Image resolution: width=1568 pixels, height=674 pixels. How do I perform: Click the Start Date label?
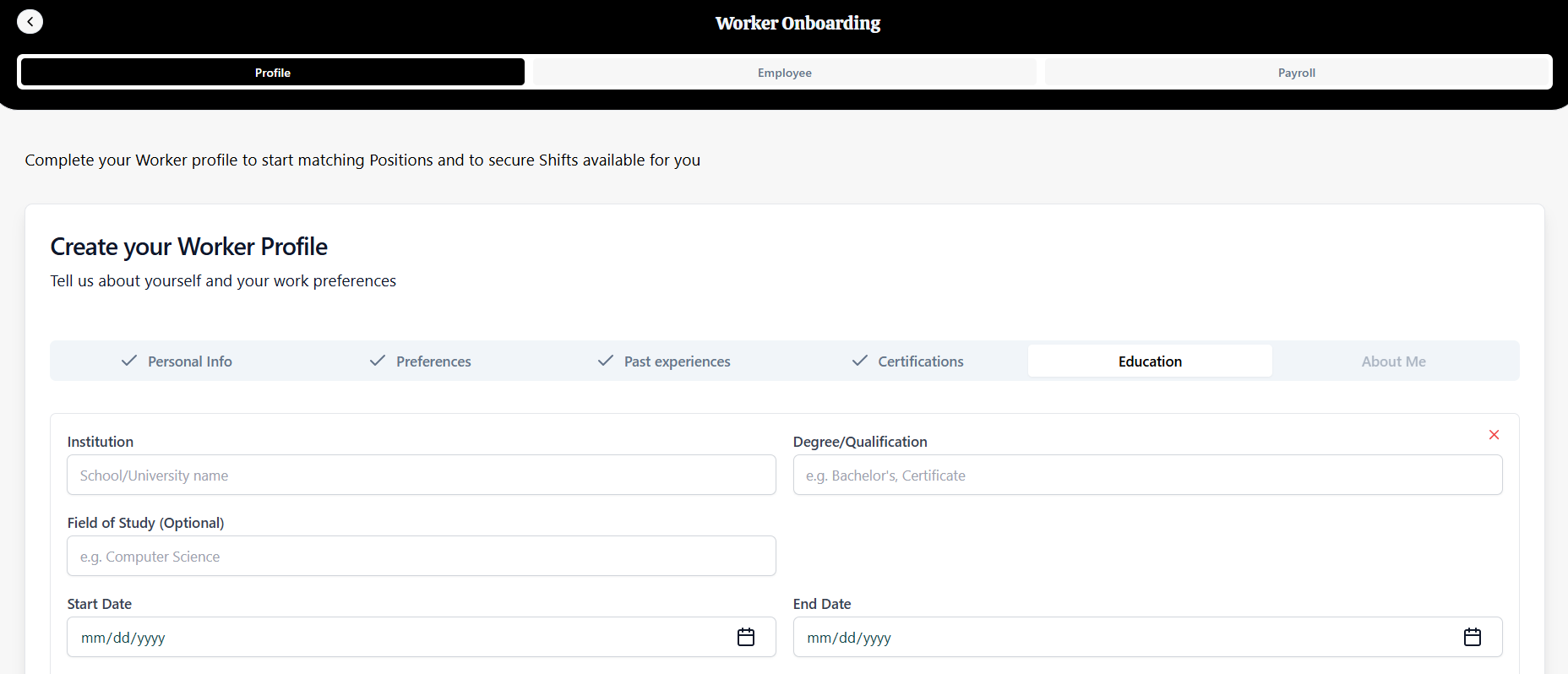click(x=100, y=604)
